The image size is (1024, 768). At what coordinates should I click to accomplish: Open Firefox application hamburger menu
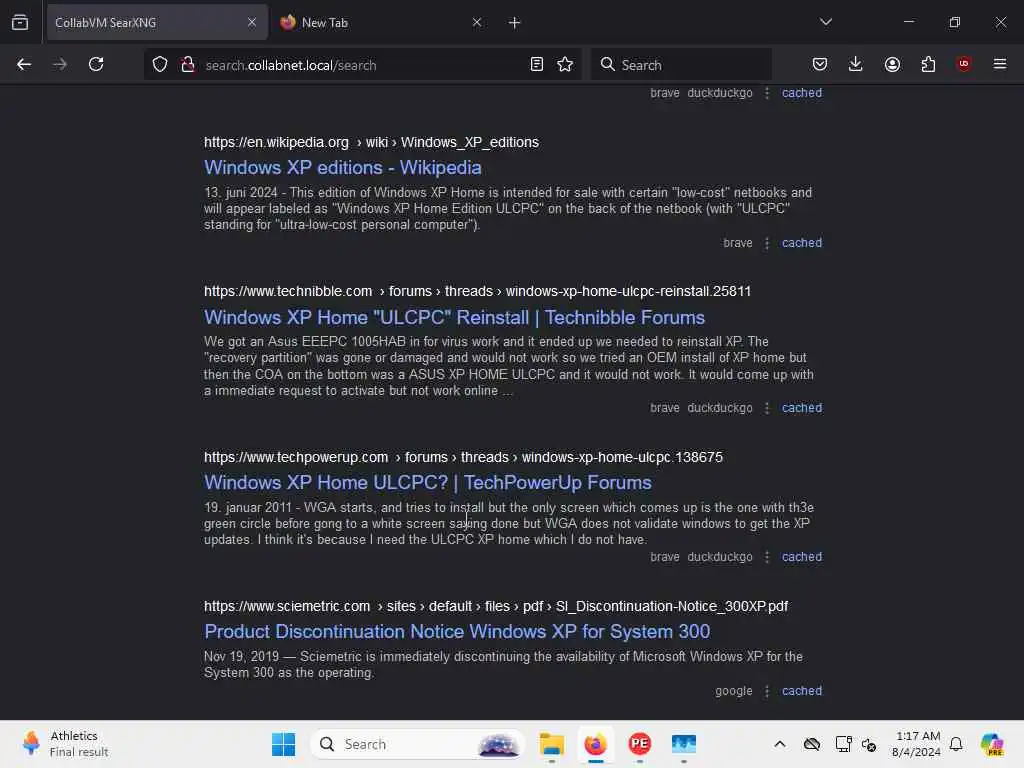pos(999,64)
